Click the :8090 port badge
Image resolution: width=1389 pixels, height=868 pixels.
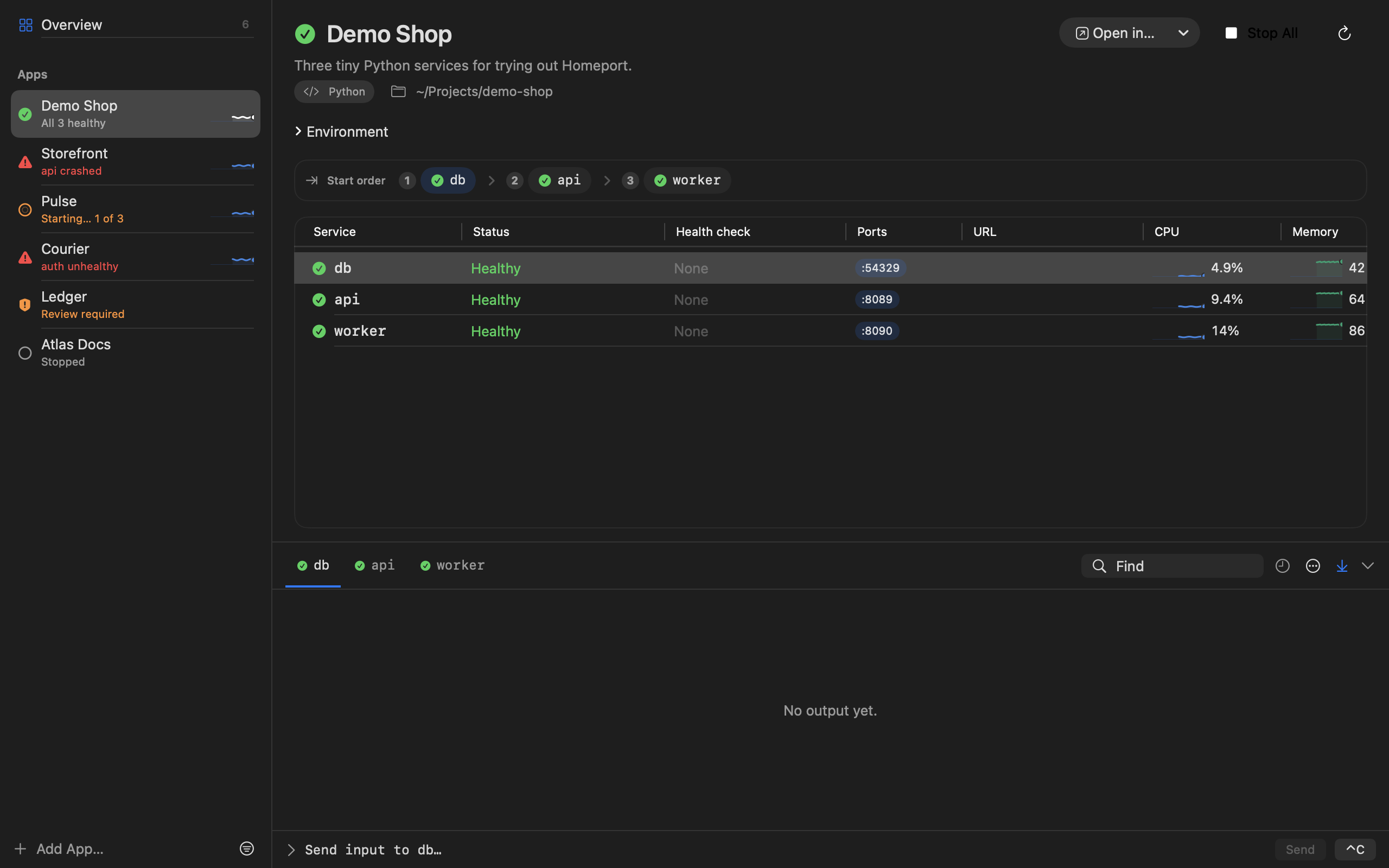(x=877, y=331)
